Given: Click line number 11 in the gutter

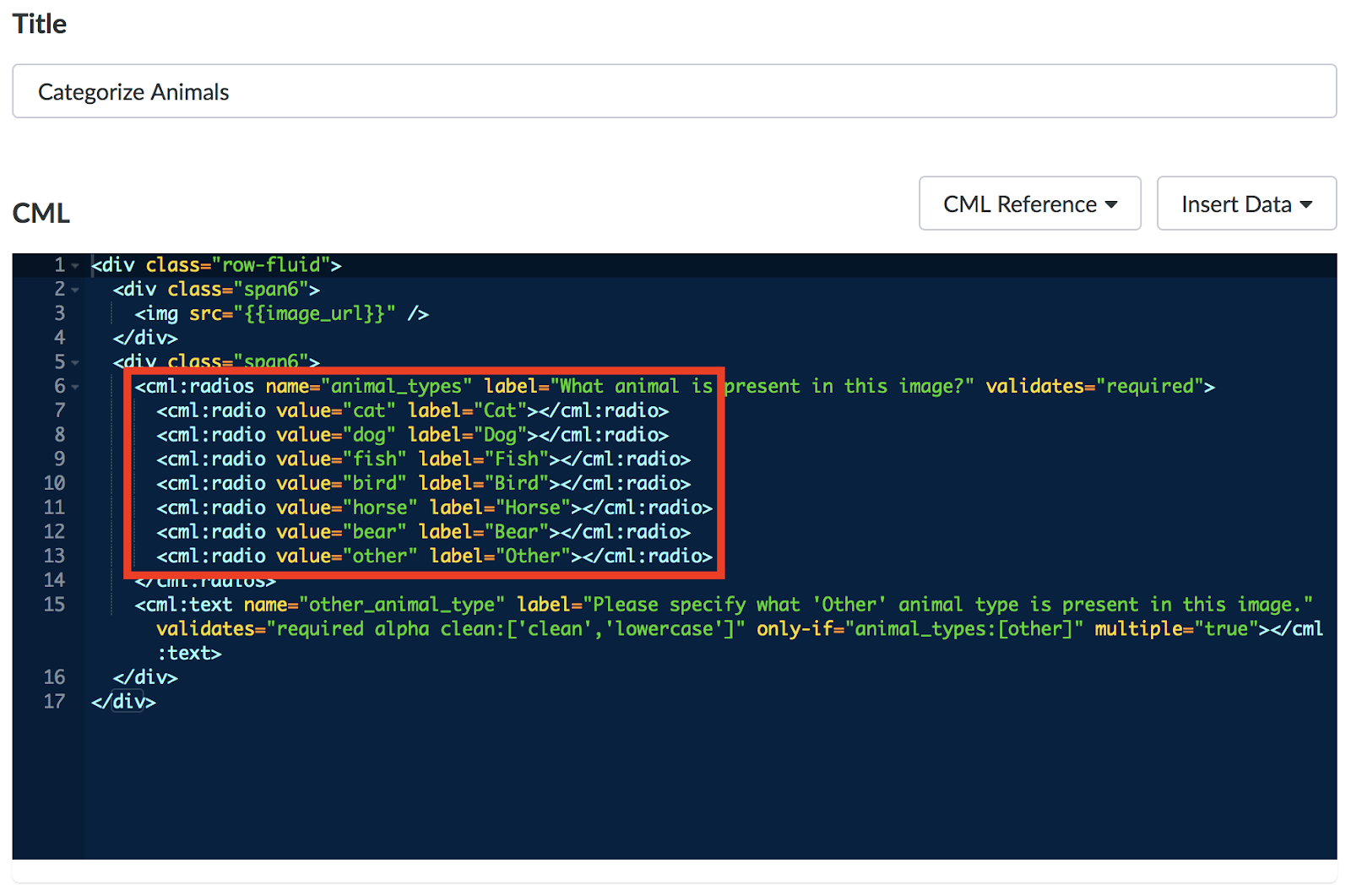Looking at the screenshot, I should pyautogui.click(x=54, y=508).
